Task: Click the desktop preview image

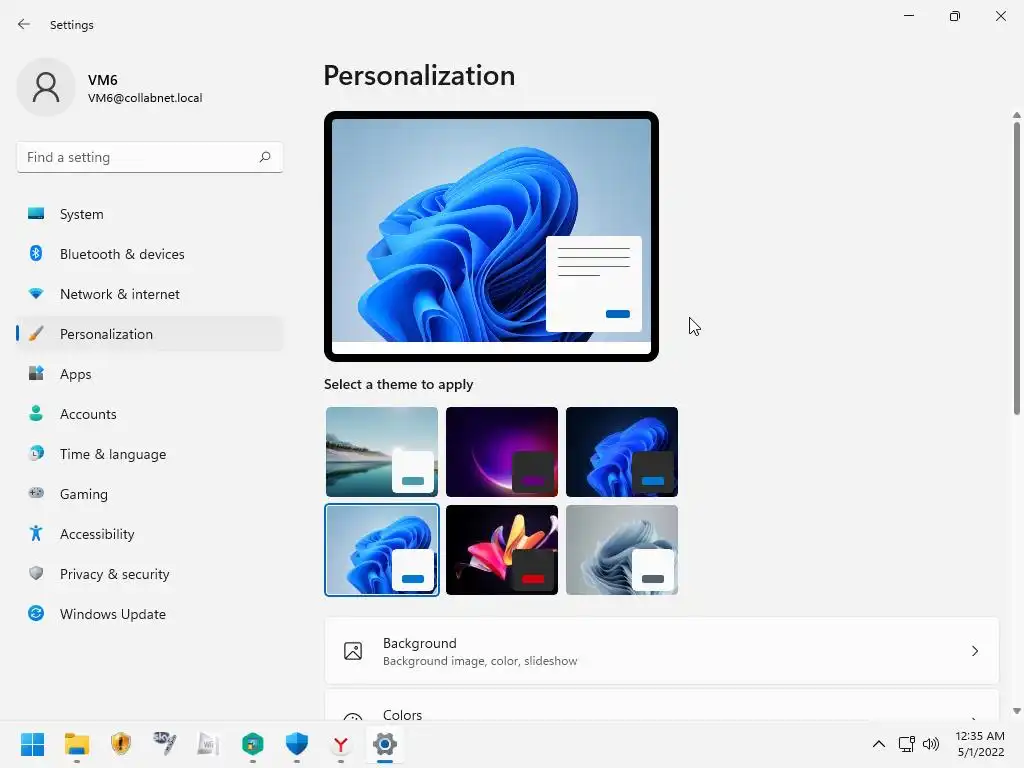Action: pos(491,236)
